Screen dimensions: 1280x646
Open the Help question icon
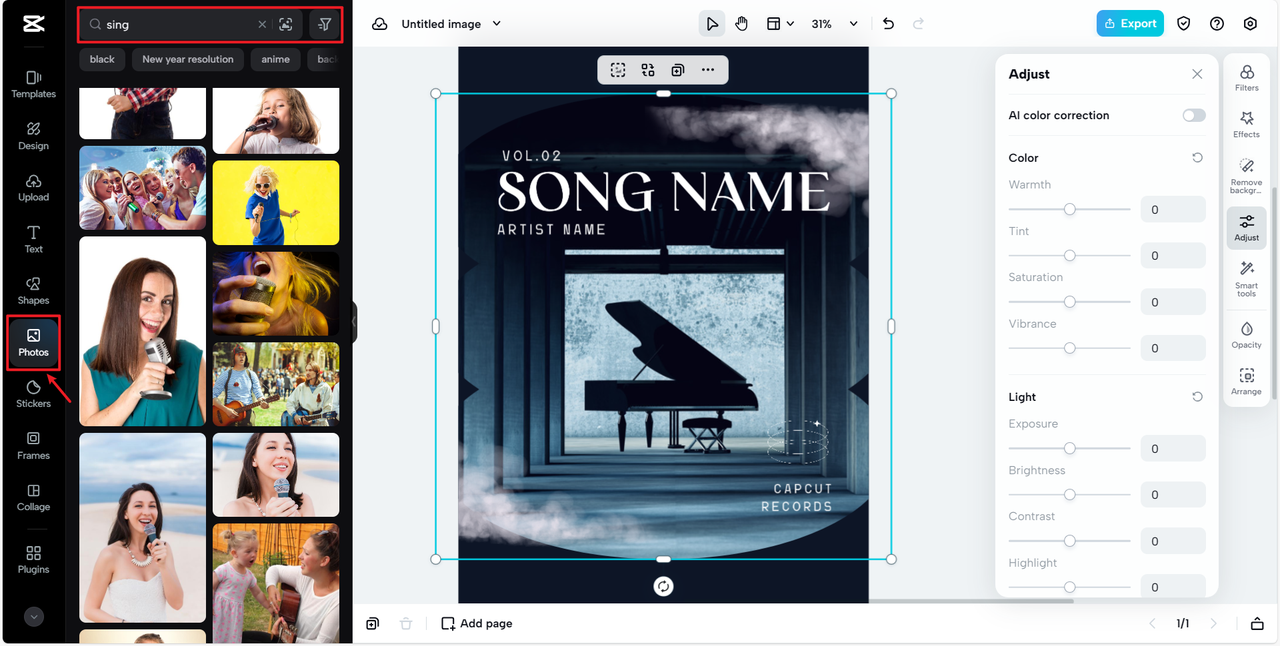pyautogui.click(x=1217, y=24)
